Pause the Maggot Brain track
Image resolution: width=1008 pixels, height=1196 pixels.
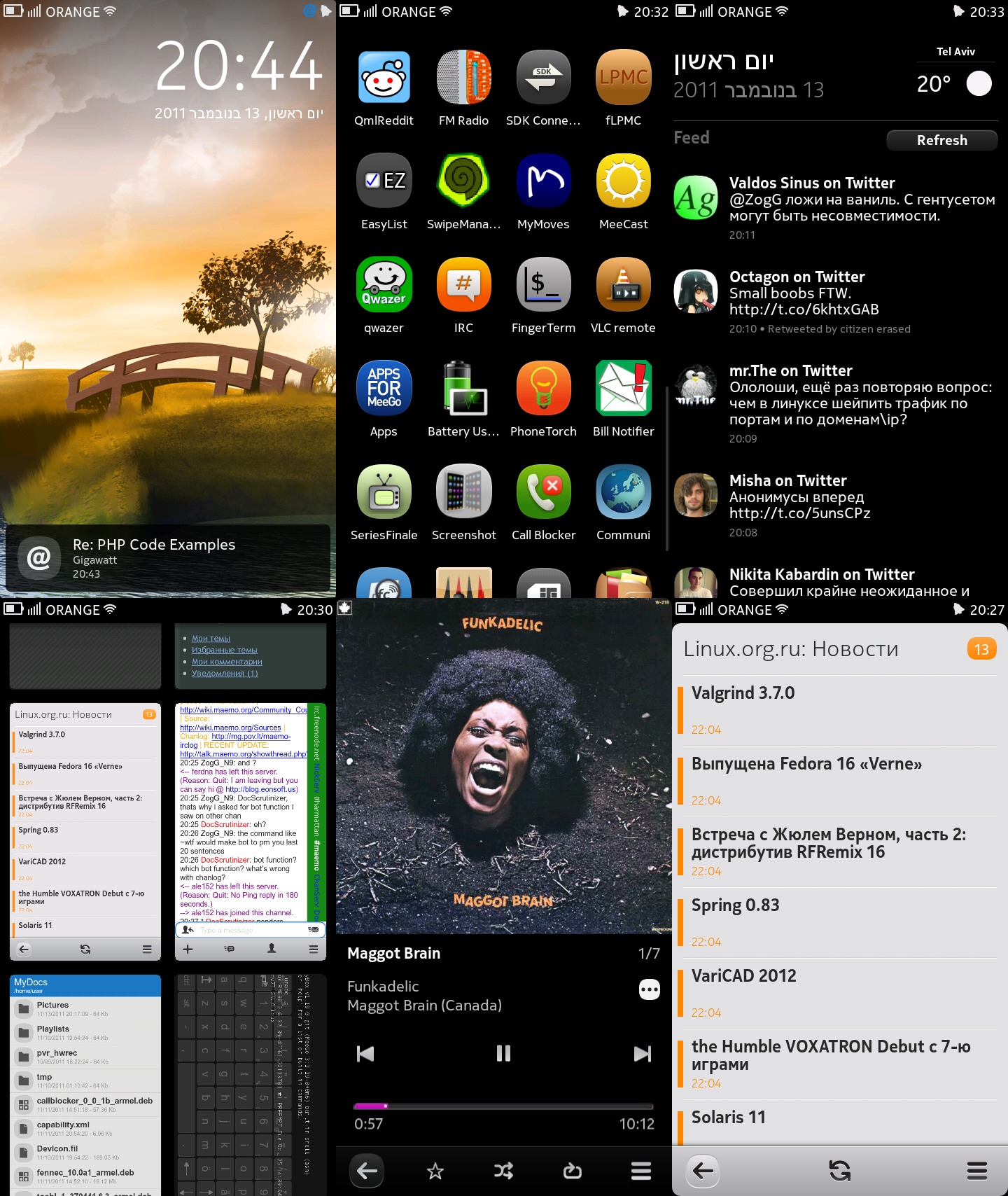point(503,1053)
